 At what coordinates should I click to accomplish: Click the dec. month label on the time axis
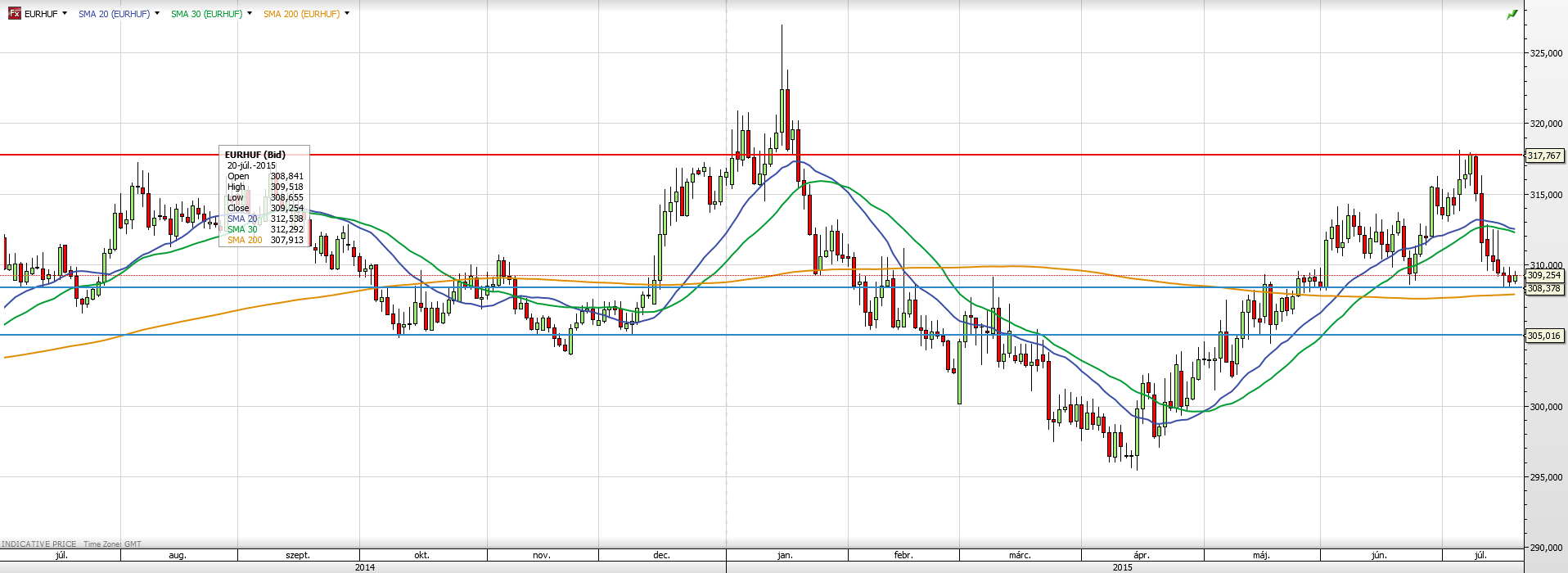[661, 555]
